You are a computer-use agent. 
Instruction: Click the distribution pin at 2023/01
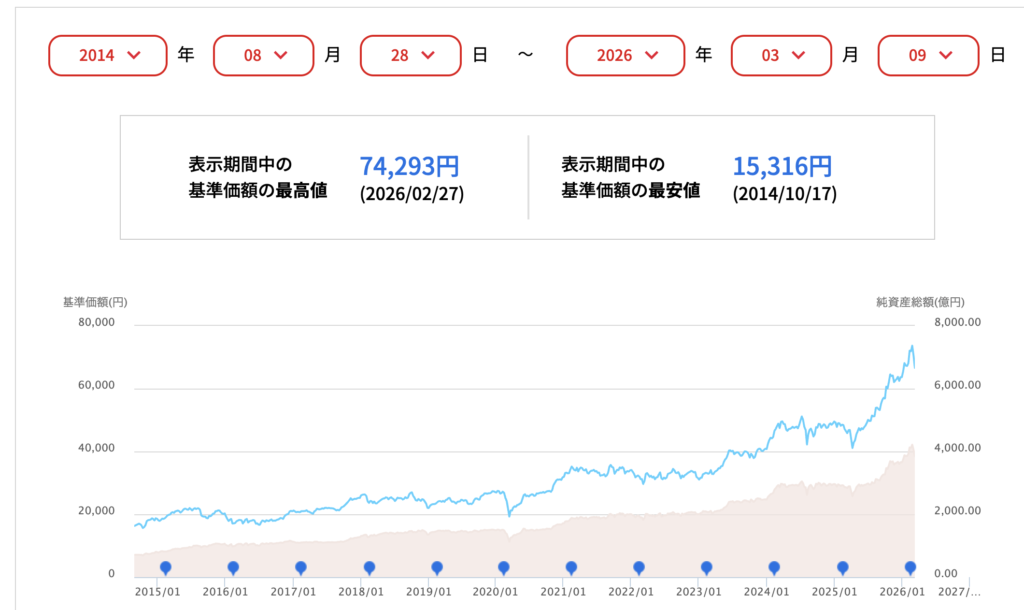point(707,568)
